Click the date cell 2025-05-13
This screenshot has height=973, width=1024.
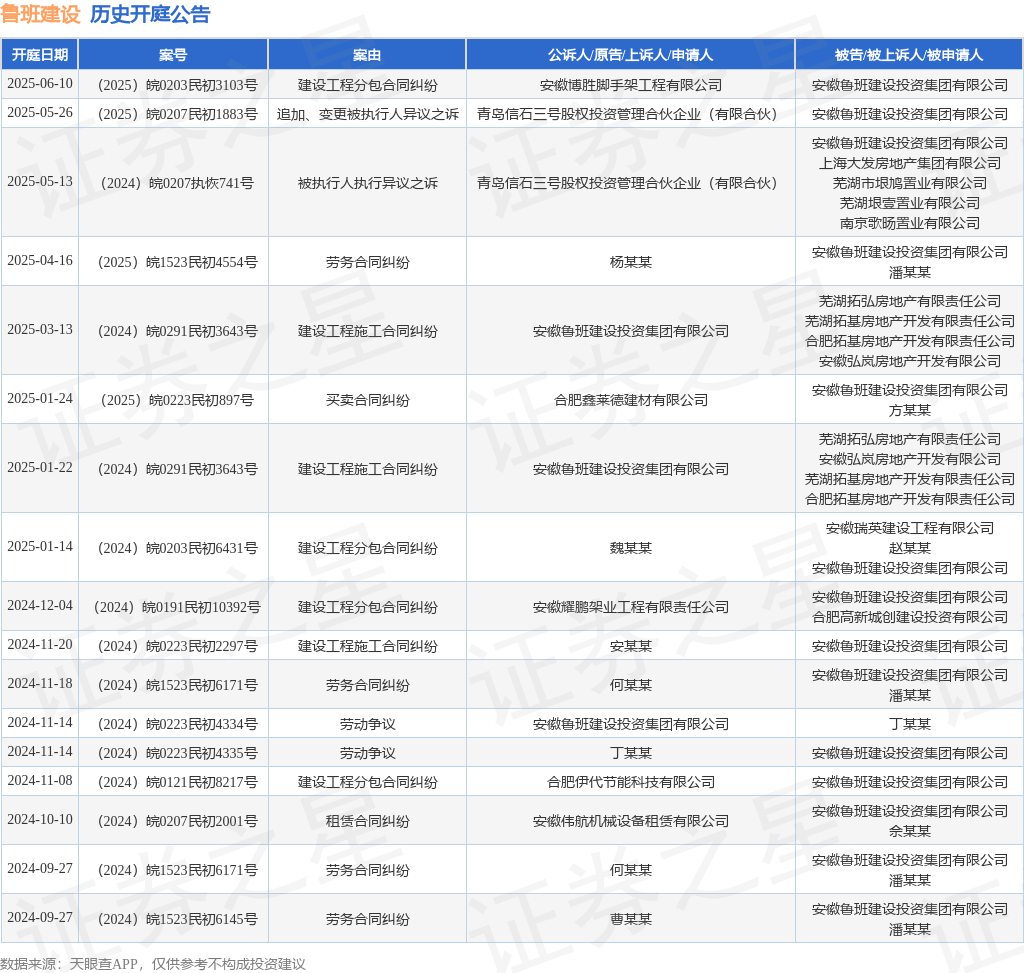[x=40, y=182]
